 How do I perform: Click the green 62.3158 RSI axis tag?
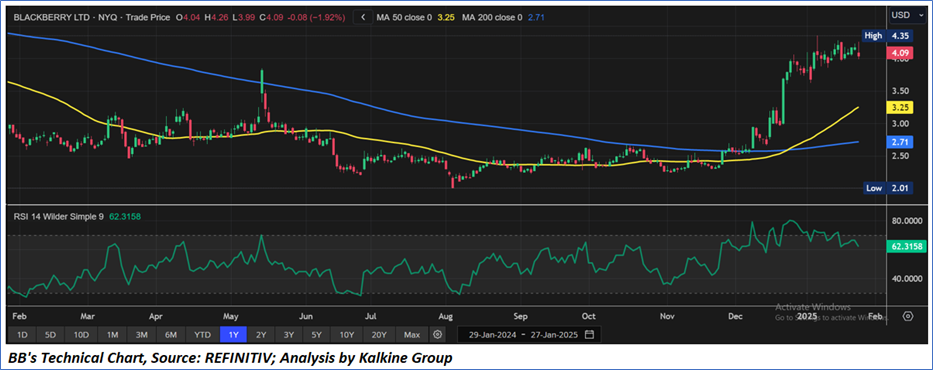point(905,246)
